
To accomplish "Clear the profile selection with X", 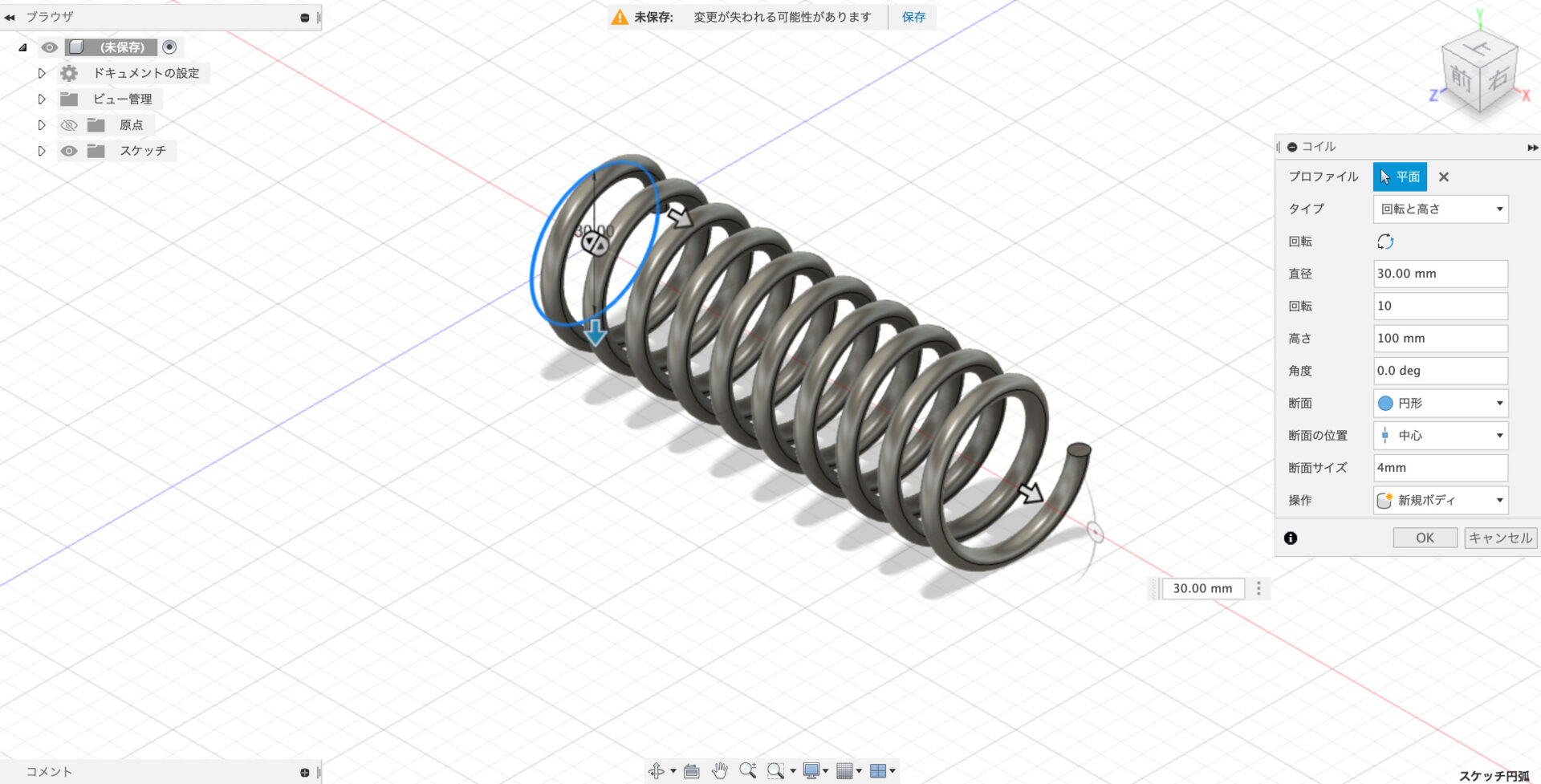I will tap(1444, 177).
